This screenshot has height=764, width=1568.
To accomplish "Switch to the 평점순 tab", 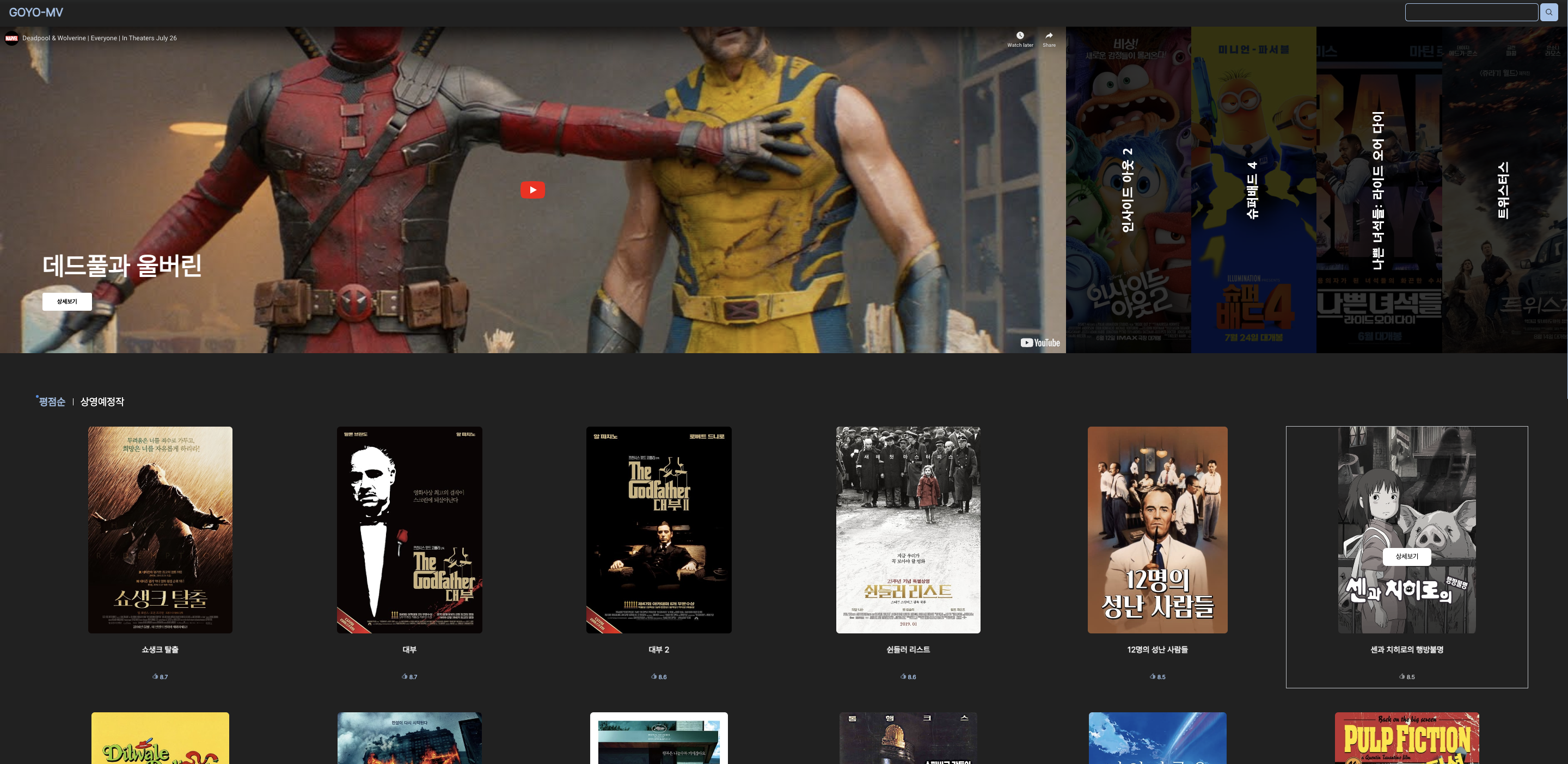I will click(52, 402).
